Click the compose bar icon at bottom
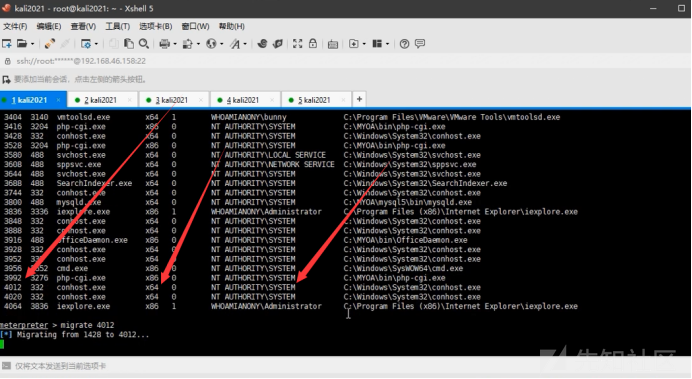Screen dimensions: 692x379 tap(6, 366)
